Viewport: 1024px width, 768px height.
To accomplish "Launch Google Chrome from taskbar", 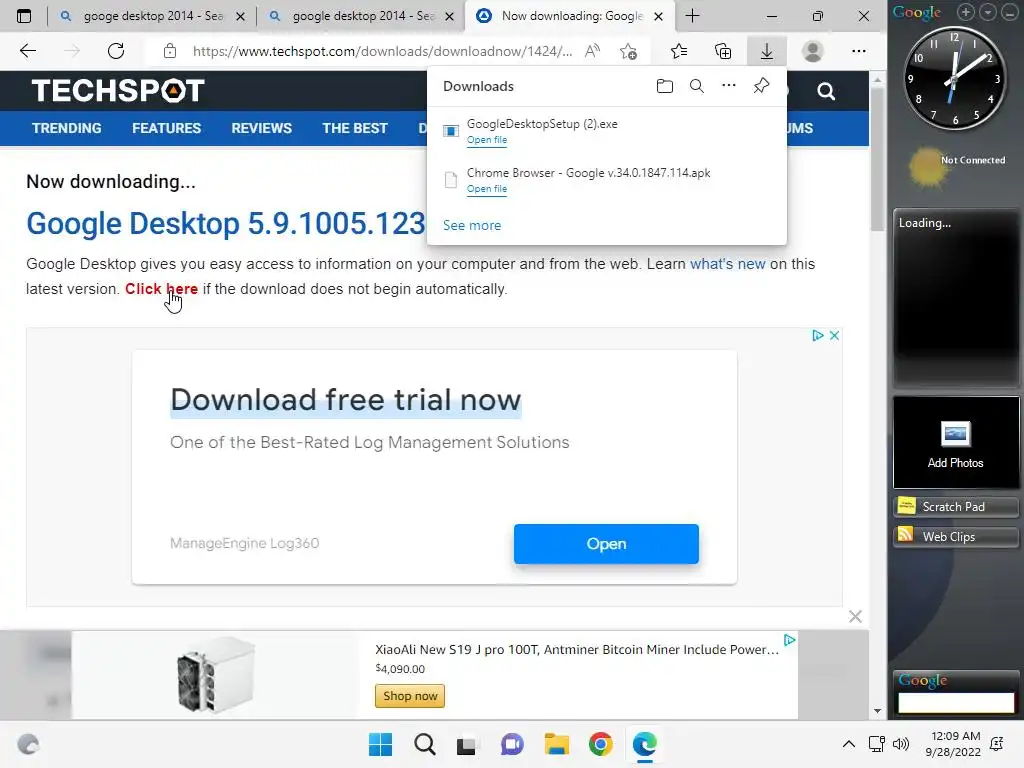I will [600, 744].
